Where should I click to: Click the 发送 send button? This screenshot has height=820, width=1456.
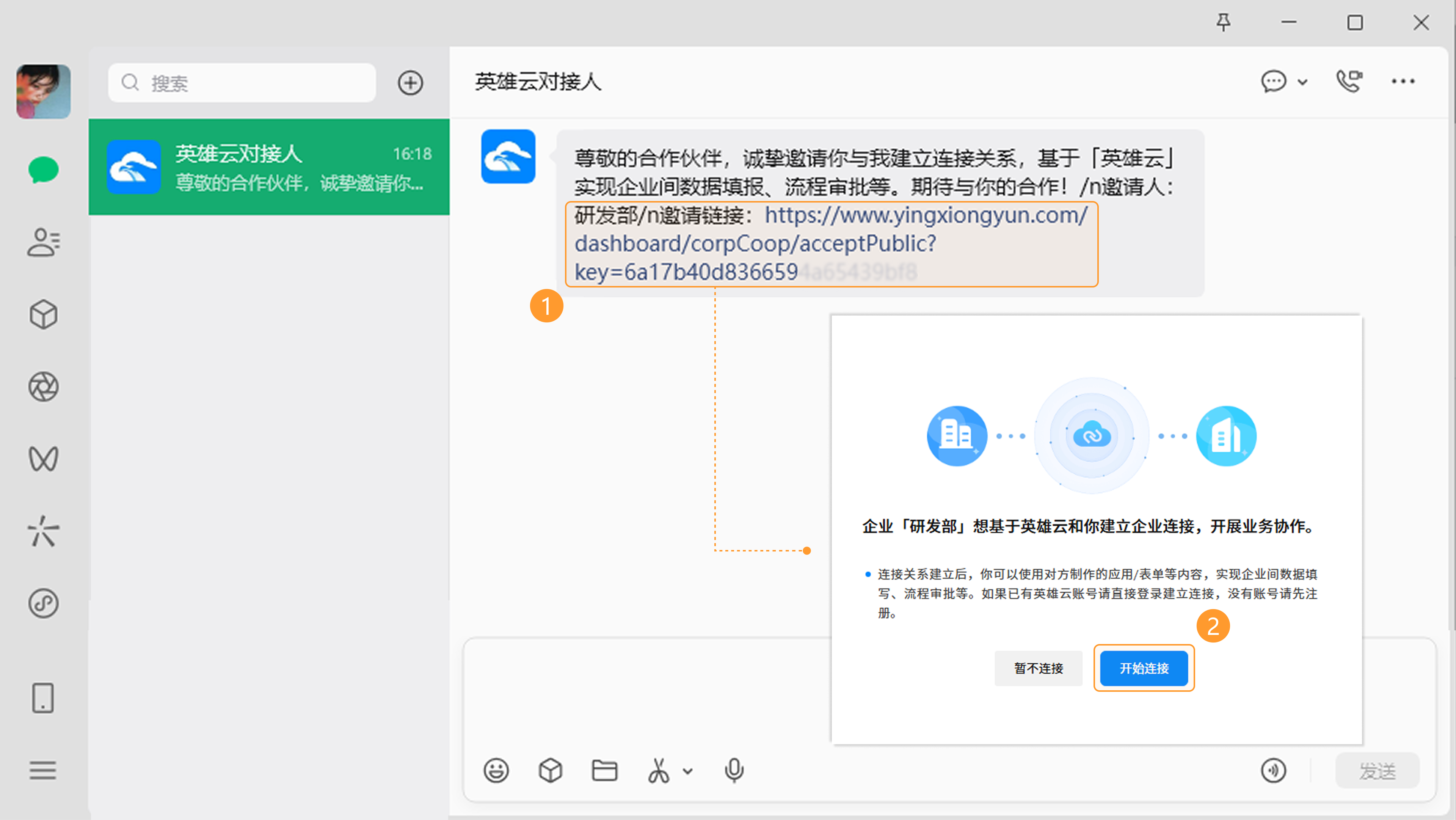click(x=1378, y=770)
